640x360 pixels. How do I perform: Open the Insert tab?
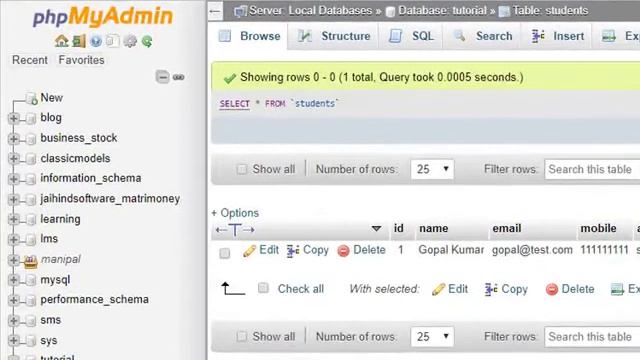point(557,36)
